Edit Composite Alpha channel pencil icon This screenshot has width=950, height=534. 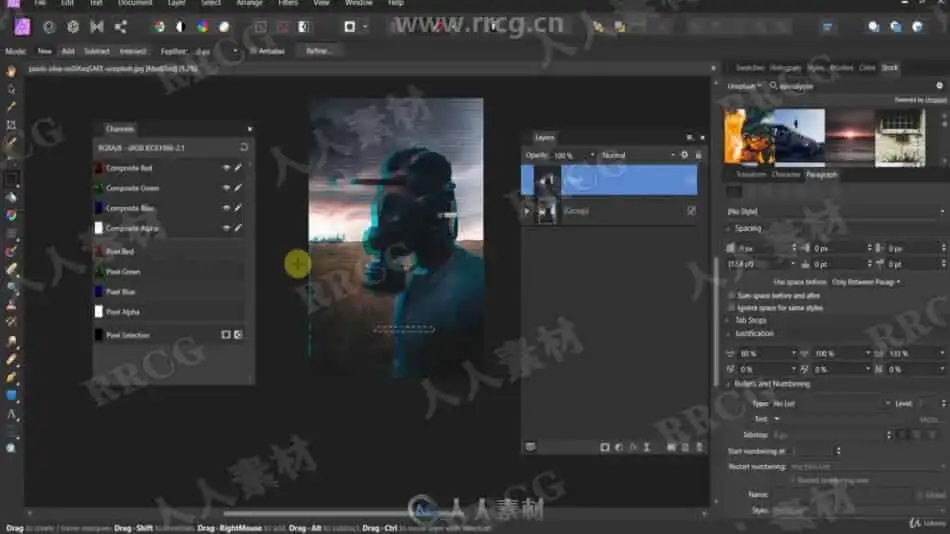click(238, 228)
